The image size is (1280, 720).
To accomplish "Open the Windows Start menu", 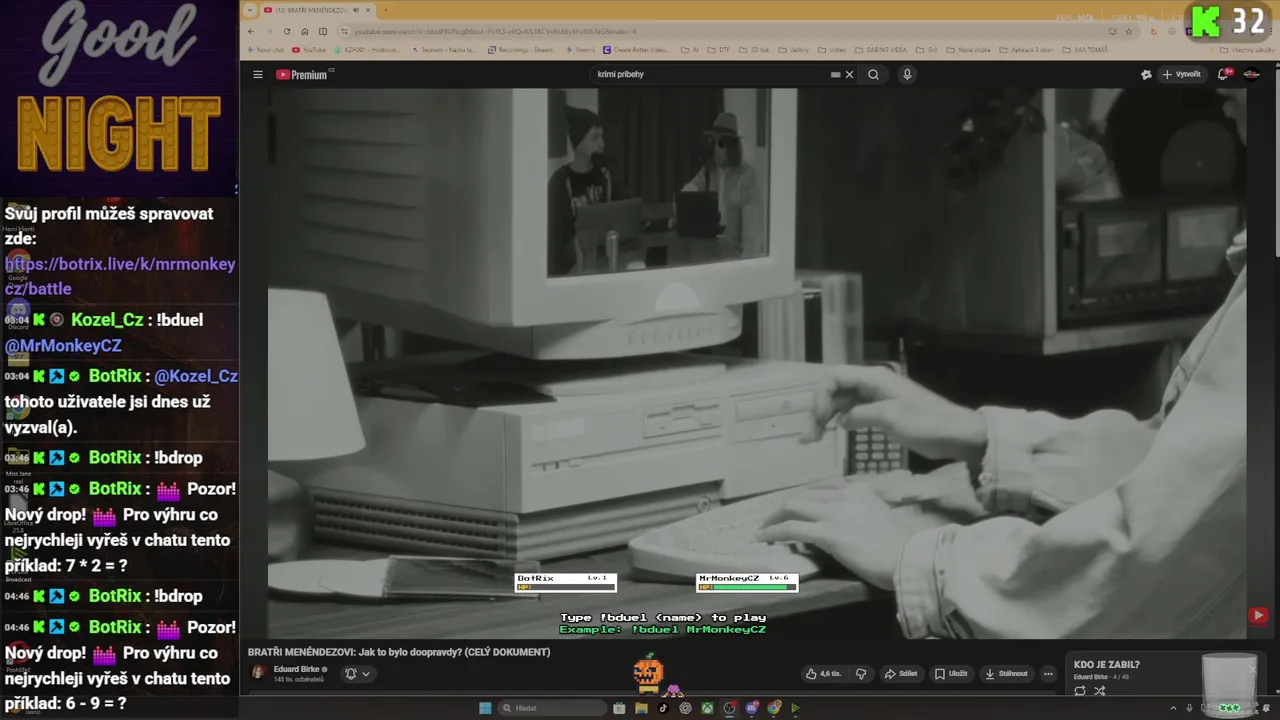I will pyautogui.click(x=485, y=708).
